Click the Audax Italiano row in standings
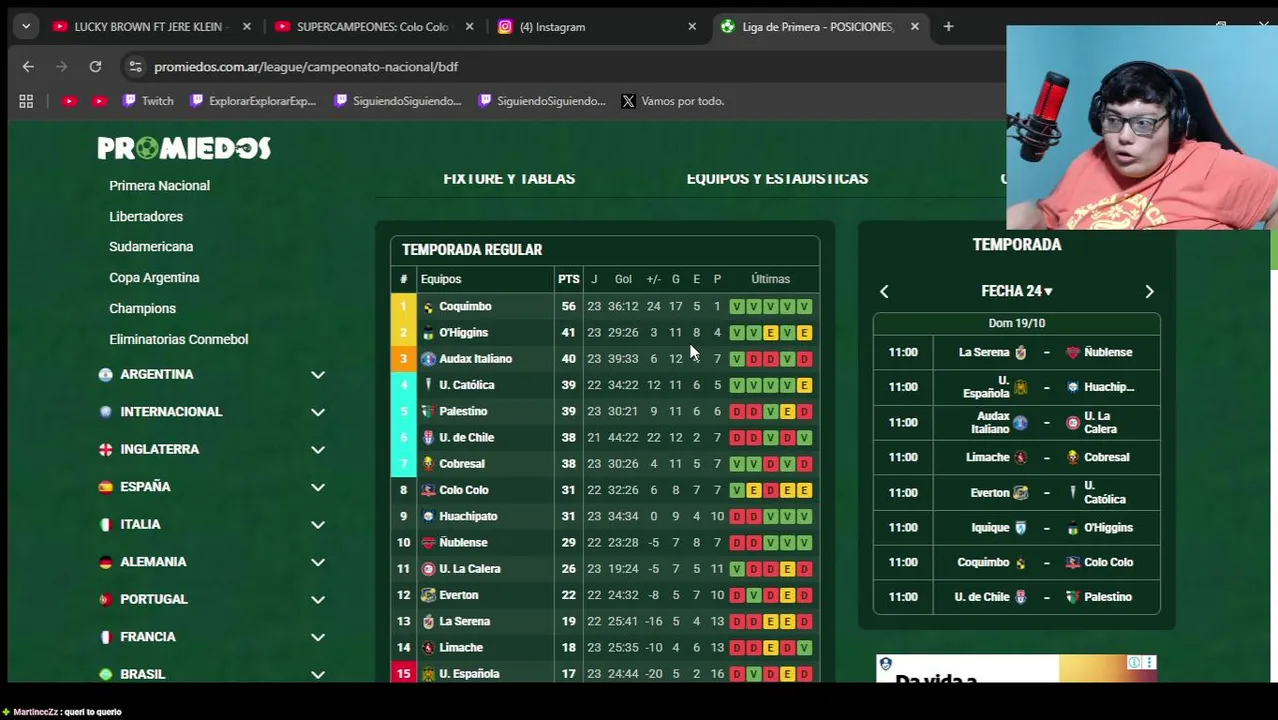The height and width of the screenshot is (720, 1278). 605,359
